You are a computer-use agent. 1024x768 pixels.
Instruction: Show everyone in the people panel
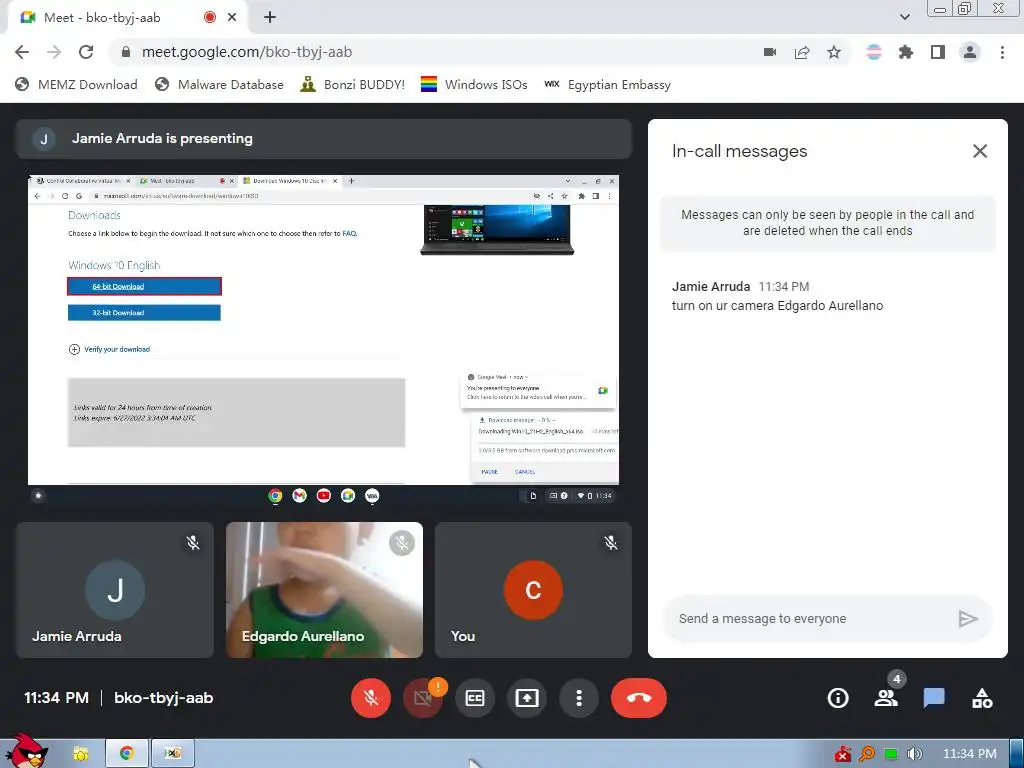pyautogui.click(x=886, y=698)
